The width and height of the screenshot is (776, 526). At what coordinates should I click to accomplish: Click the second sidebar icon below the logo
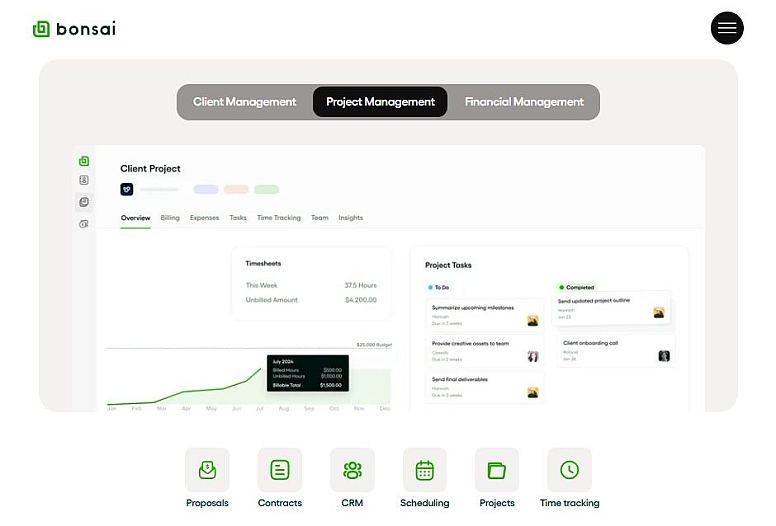click(84, 180)
